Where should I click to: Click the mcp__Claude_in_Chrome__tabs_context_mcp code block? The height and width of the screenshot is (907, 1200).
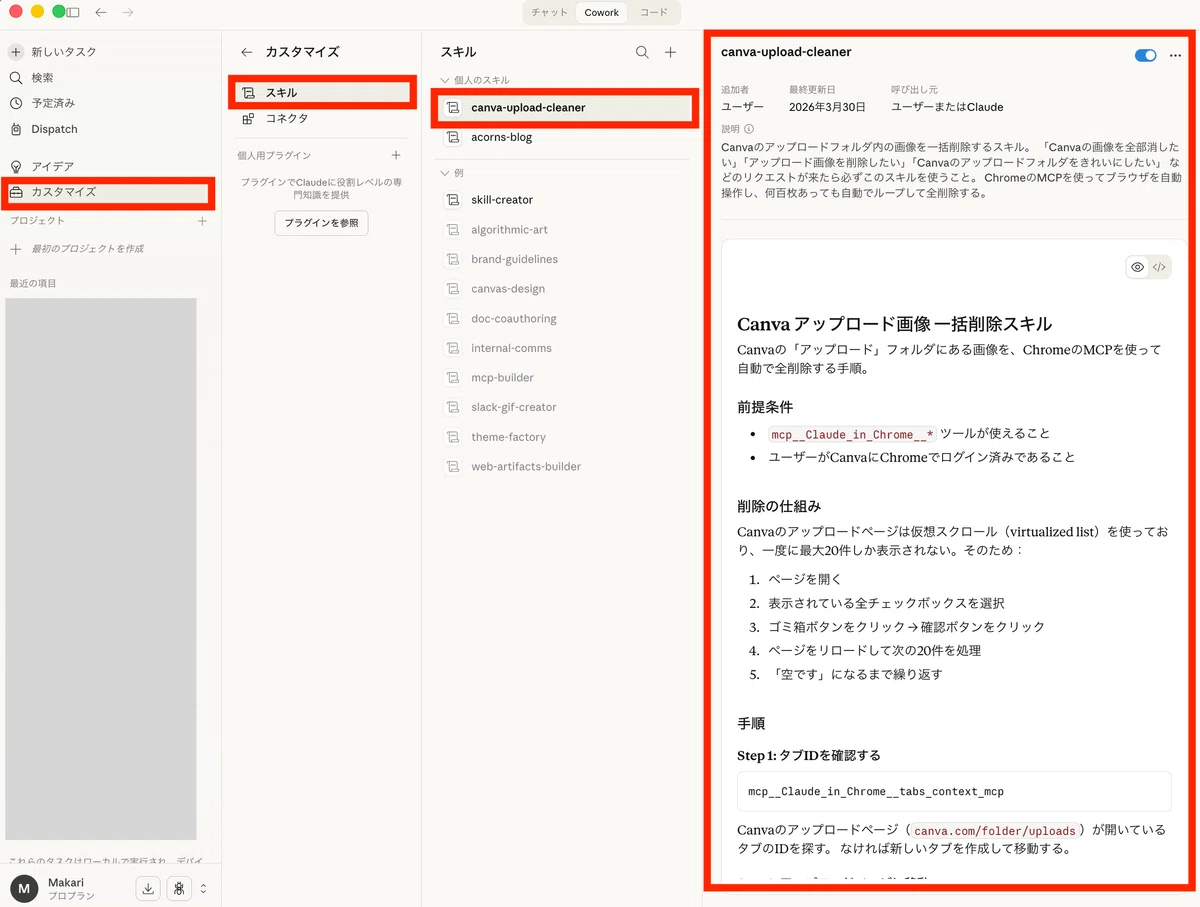pyautogui.click(x=954, y=791)
